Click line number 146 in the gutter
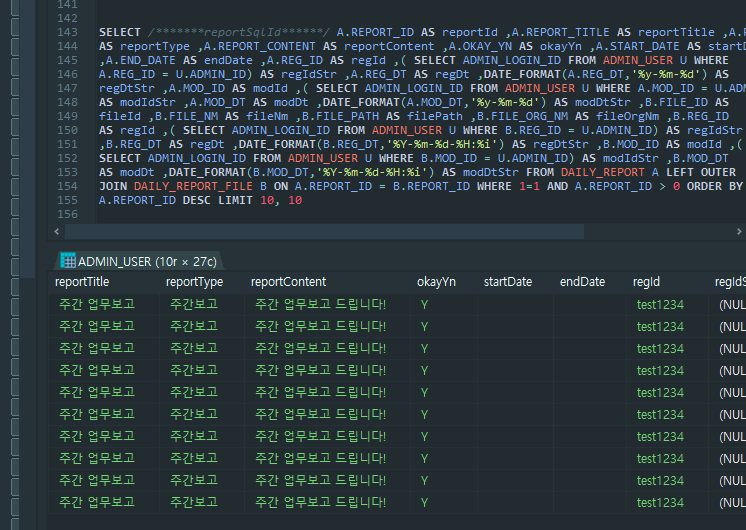The width and height of the screenshot is (746, 530). pyautogui.click(x=67, y=74)
